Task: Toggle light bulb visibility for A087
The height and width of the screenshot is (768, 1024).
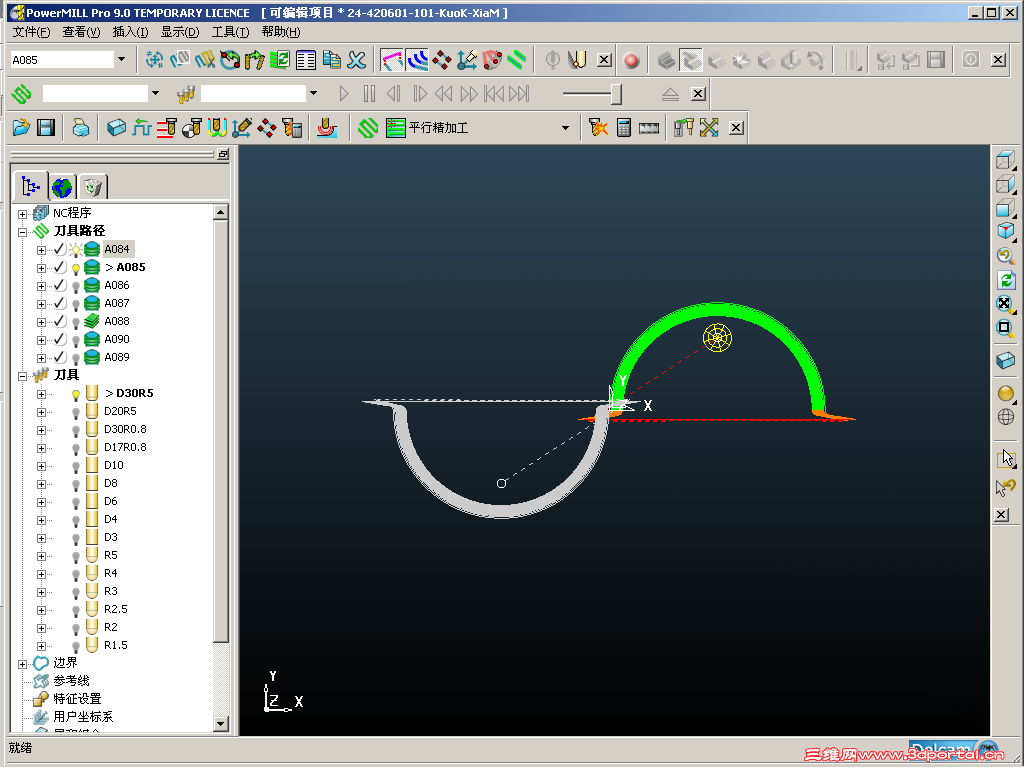Action: [76, 304]
